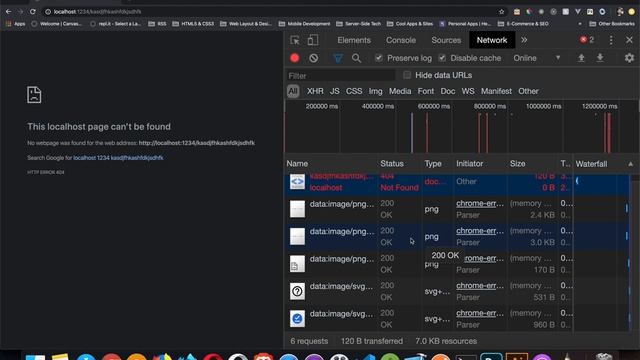Show more DevTools tabs chevron
Image resolution: width=640 pixels, height=360 pixels.
524,40
